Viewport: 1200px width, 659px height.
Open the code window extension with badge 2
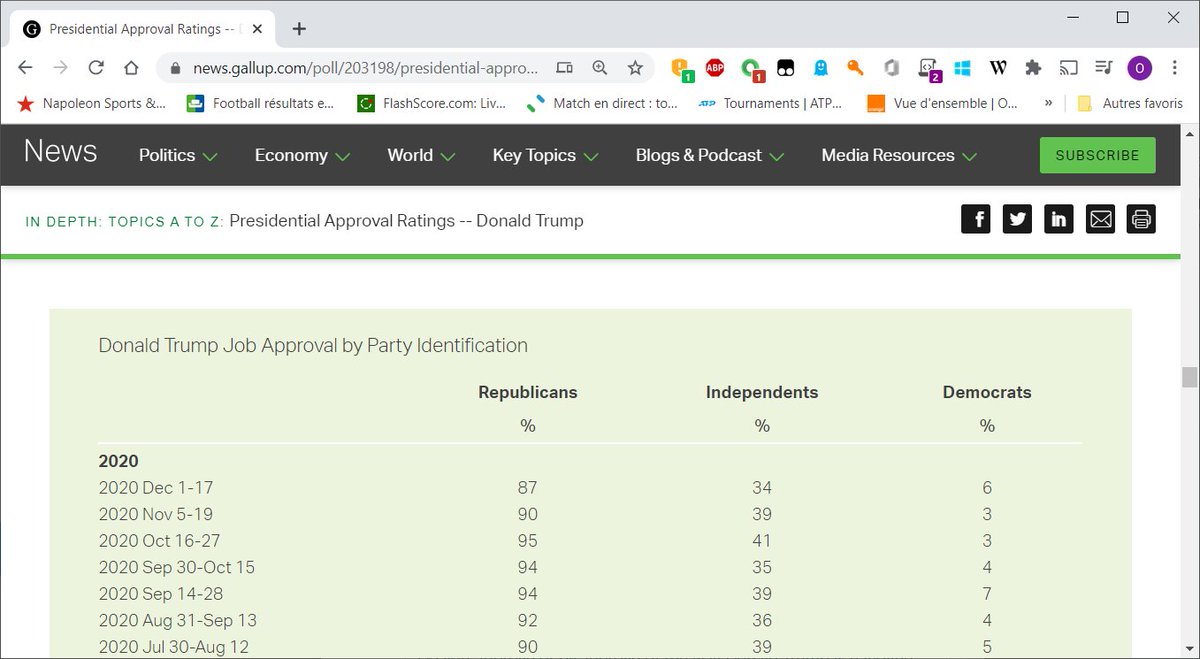tap(928, 69)
